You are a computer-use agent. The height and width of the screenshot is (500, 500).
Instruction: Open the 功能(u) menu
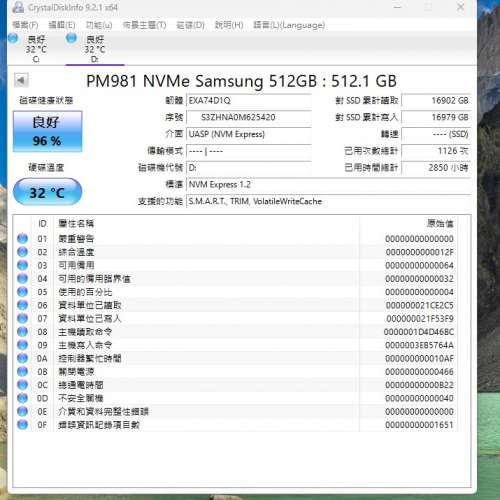(99, 25)
